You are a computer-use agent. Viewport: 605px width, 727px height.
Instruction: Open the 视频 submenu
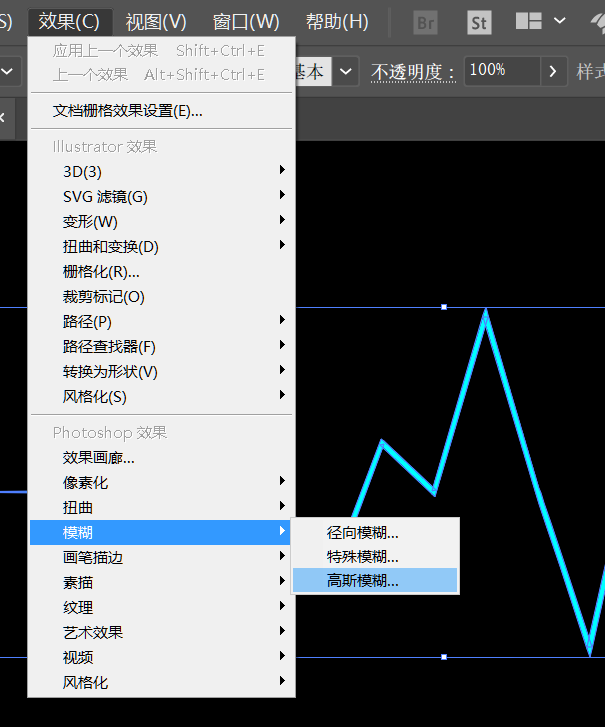(x=161, y=657)
